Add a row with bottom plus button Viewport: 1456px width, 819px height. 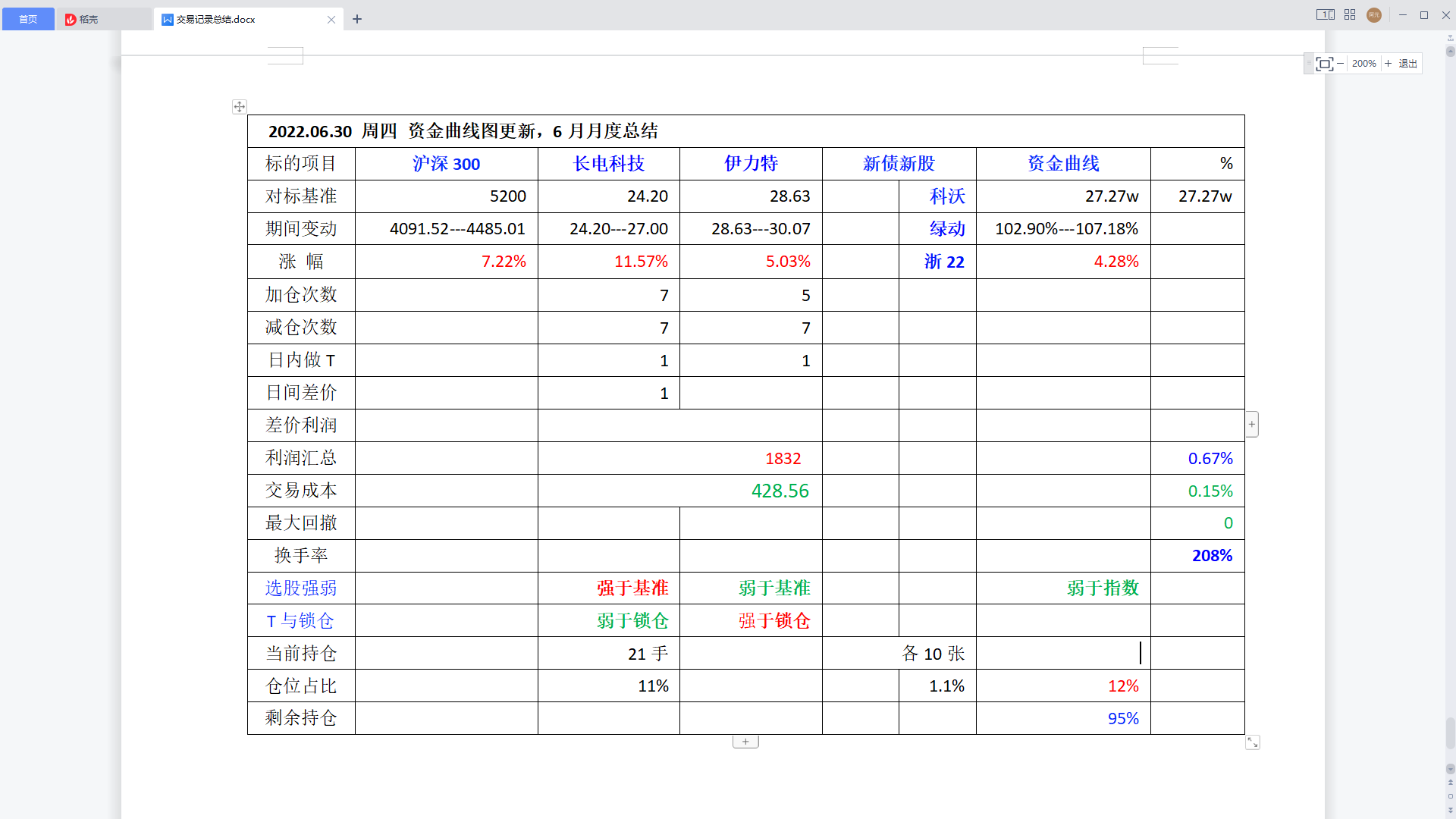point(745,742)
